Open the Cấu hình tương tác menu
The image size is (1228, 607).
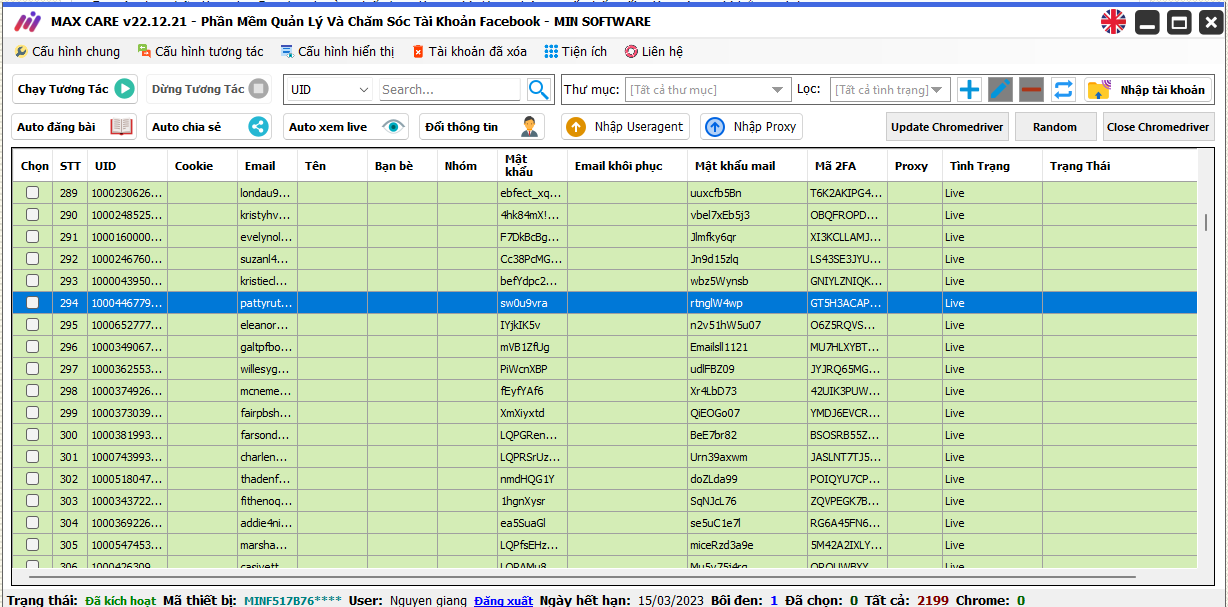201,51
